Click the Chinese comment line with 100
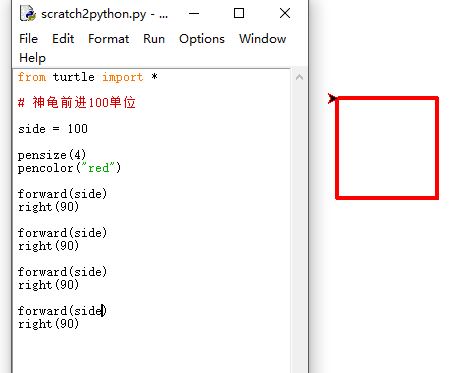Screen dimensions: 459x373 pyautogui.click(x=77, y=102)
